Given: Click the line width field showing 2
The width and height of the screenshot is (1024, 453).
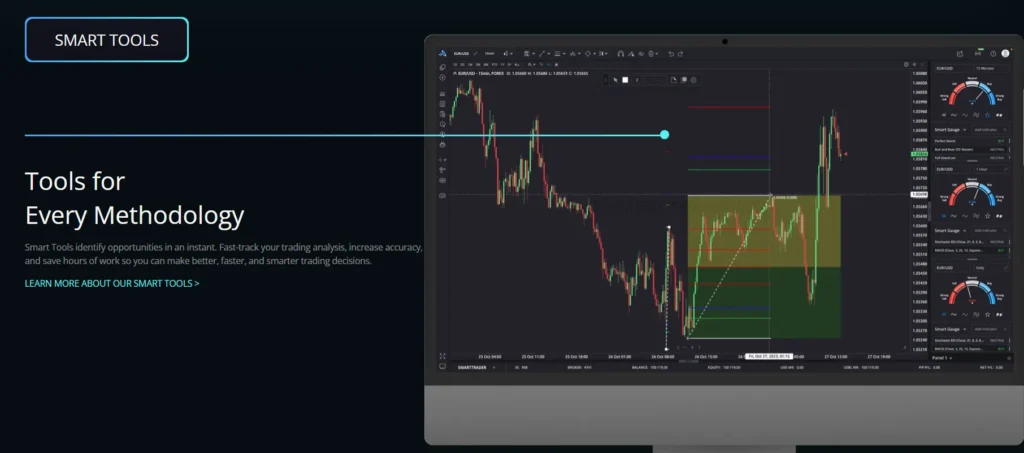Looking at the screenshot, I should 637,80.
